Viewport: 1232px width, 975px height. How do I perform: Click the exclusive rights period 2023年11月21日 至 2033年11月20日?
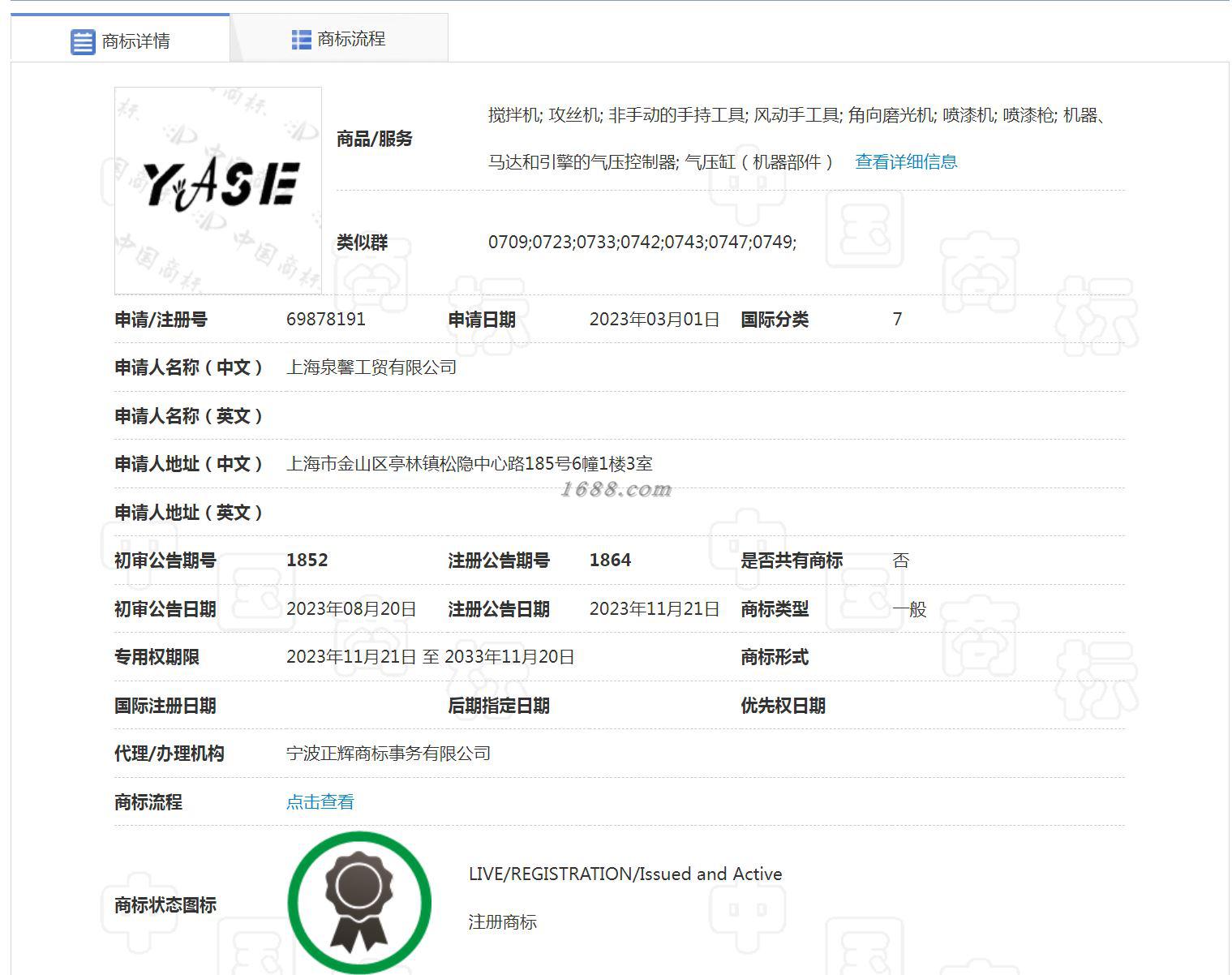(x=431, y=656)
